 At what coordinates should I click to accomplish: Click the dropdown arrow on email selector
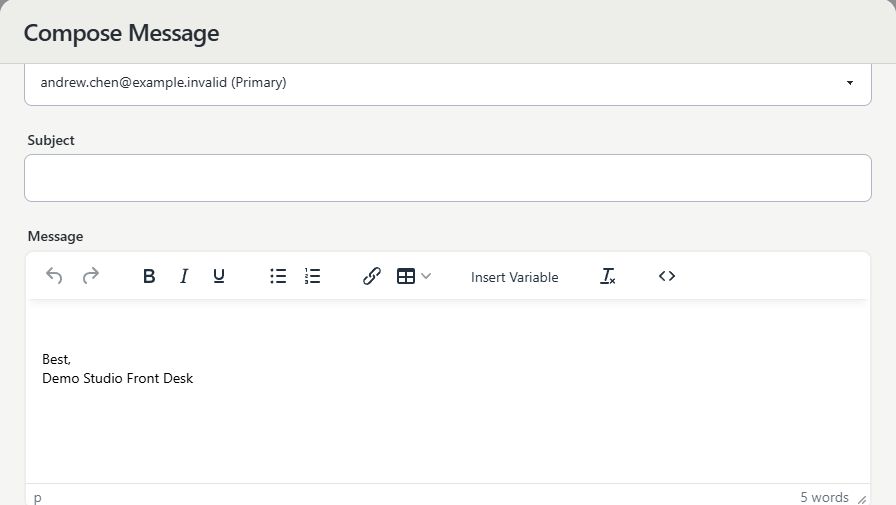pyautogui.click(x=850, y=83)
